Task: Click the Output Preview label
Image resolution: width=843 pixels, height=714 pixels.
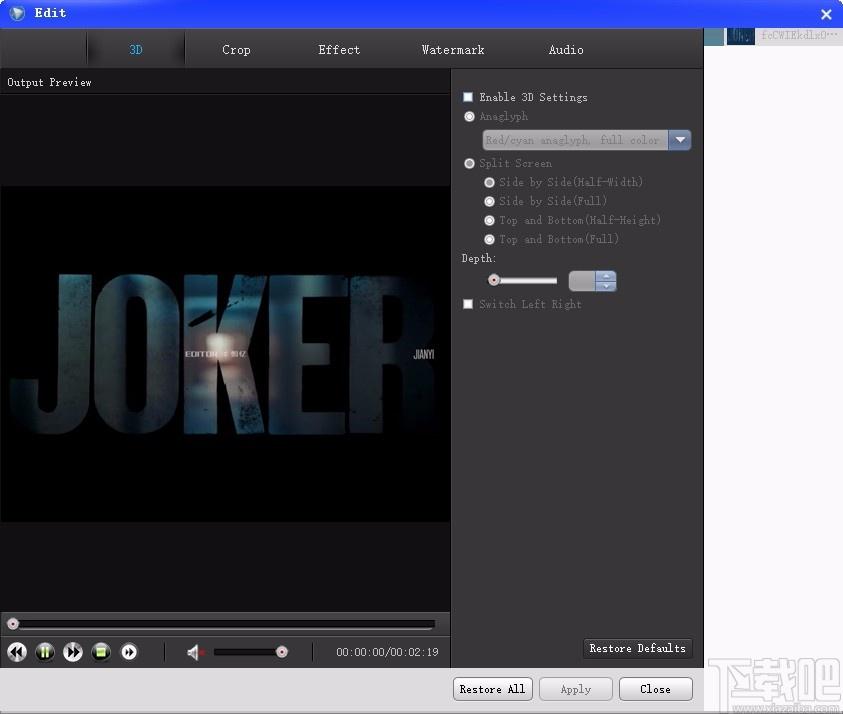Action: tap(49, 82)
